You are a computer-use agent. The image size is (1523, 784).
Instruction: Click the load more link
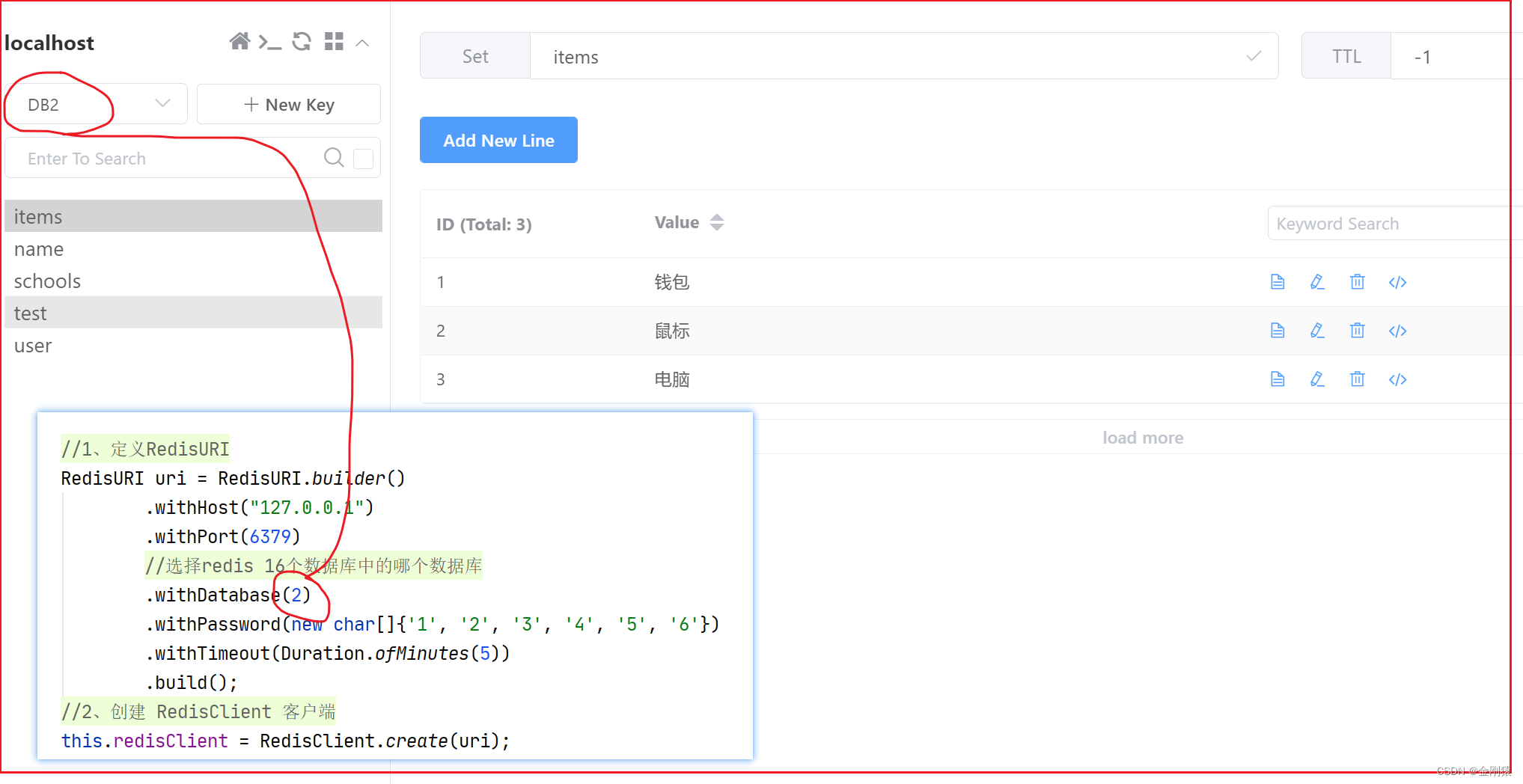tap(1142, 438)
